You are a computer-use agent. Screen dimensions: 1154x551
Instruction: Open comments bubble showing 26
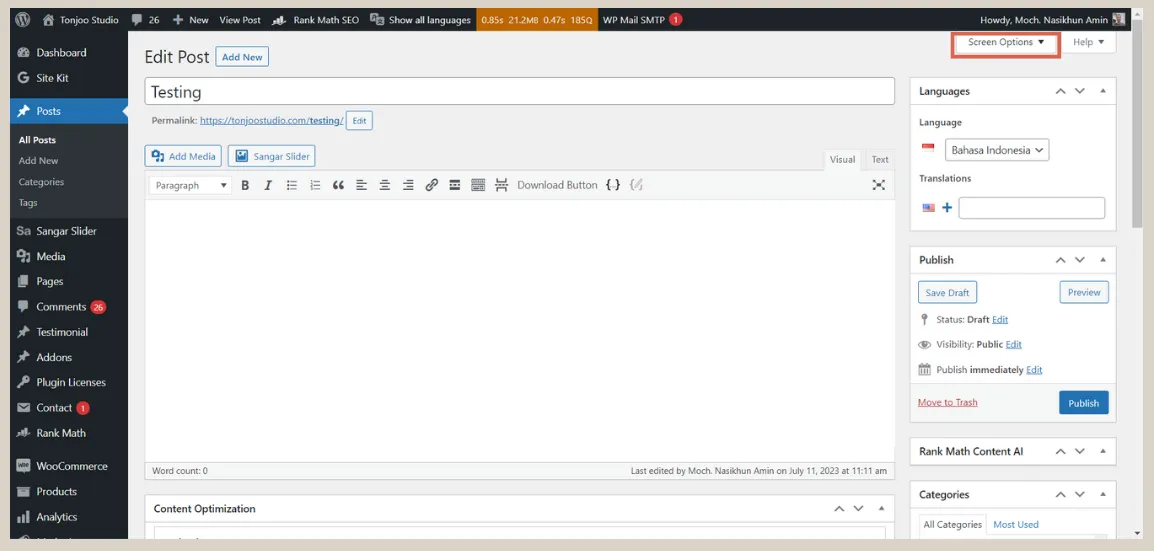point(144,20)
